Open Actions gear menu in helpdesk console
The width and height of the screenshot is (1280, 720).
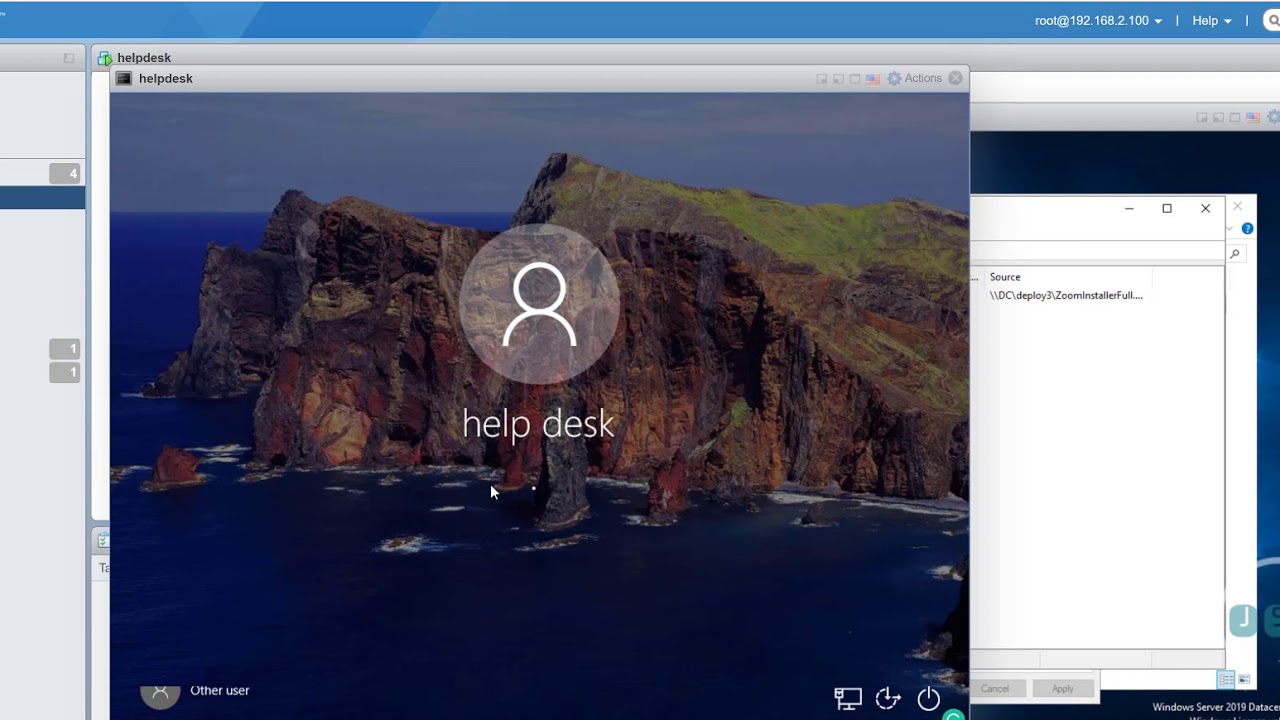point(914,78)
